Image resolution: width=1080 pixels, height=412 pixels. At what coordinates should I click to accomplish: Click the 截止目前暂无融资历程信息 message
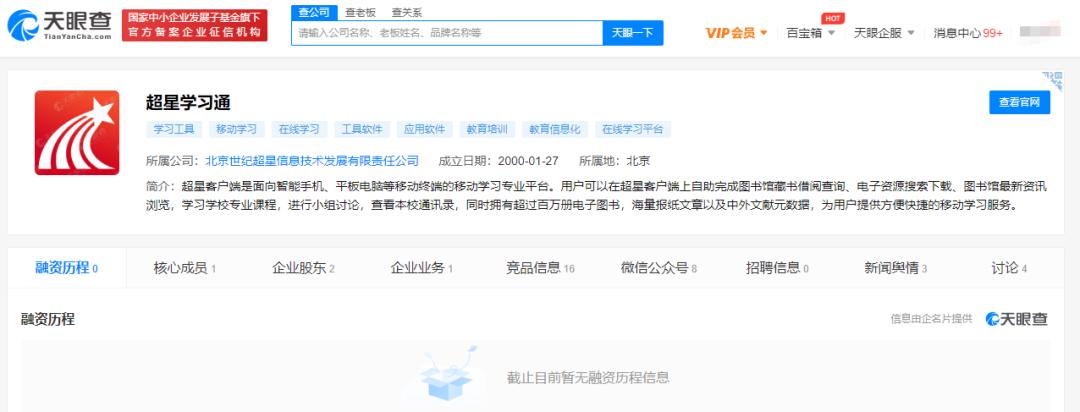(x=588, y=378)
